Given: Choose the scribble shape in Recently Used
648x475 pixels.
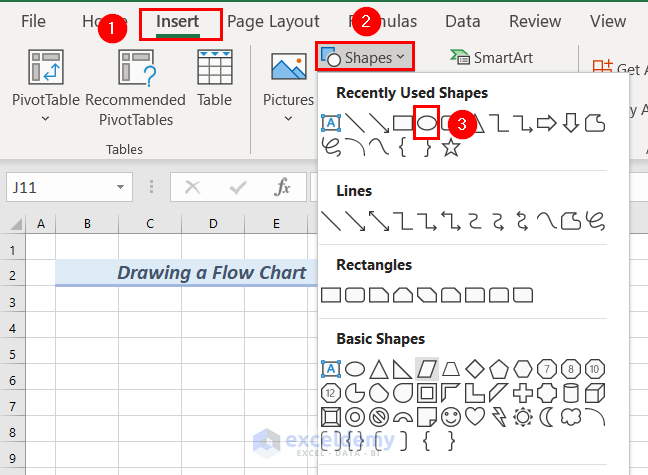Looking at the screenshot, I should click(x=331, y=148).
